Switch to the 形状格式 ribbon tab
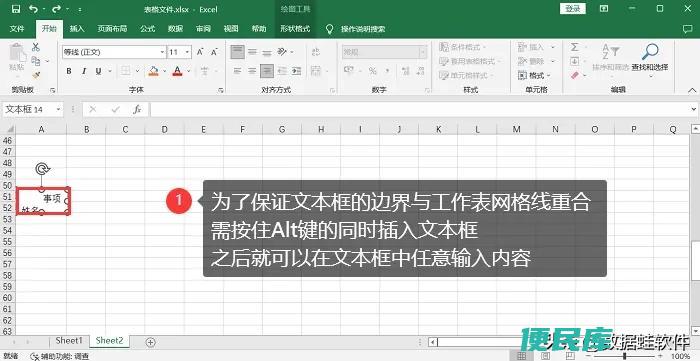The width and height of the screenshot is (700, 361). coord(295,29)
